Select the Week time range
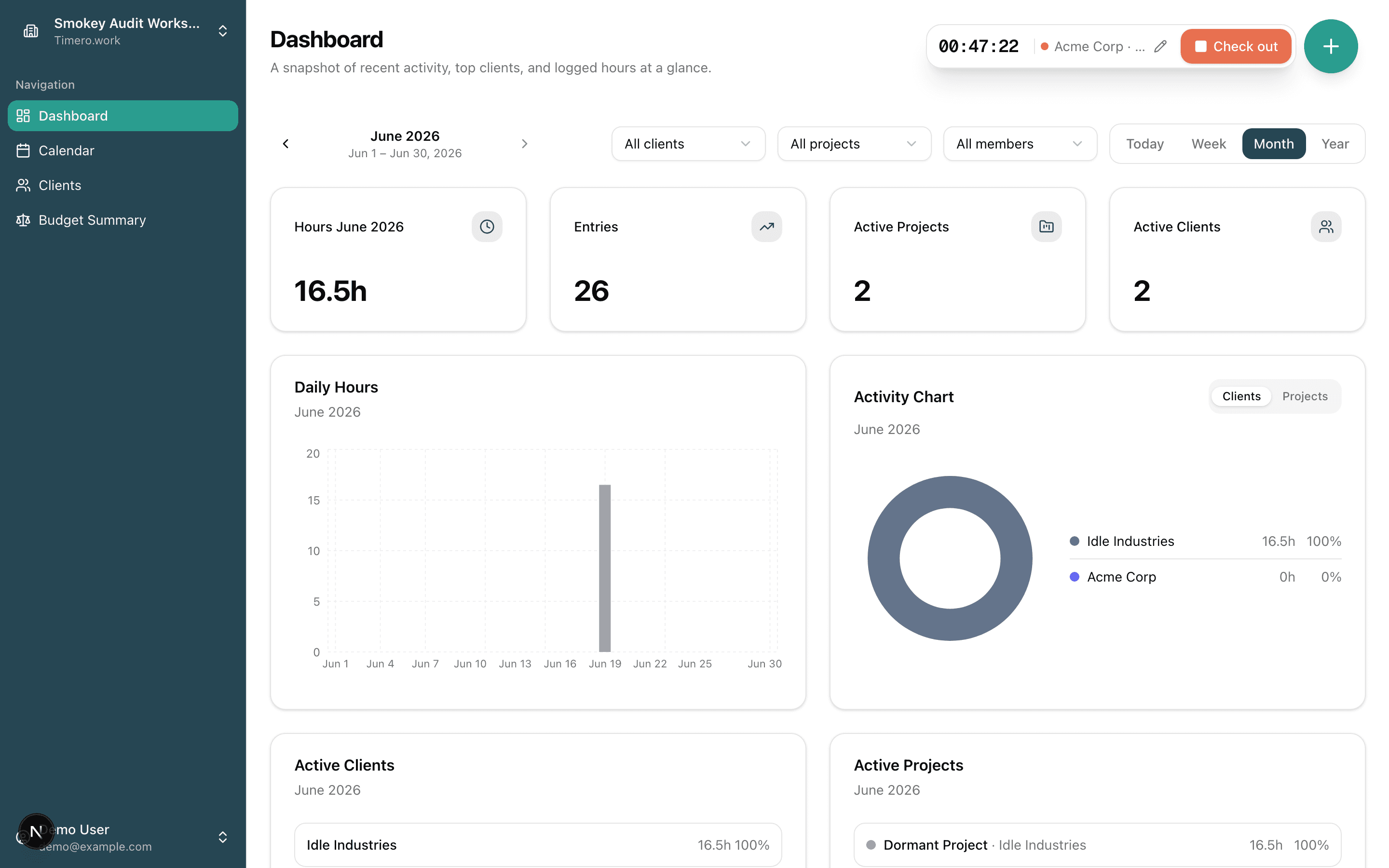This screenshot has width=1389, height=868. click(1208, 144)
